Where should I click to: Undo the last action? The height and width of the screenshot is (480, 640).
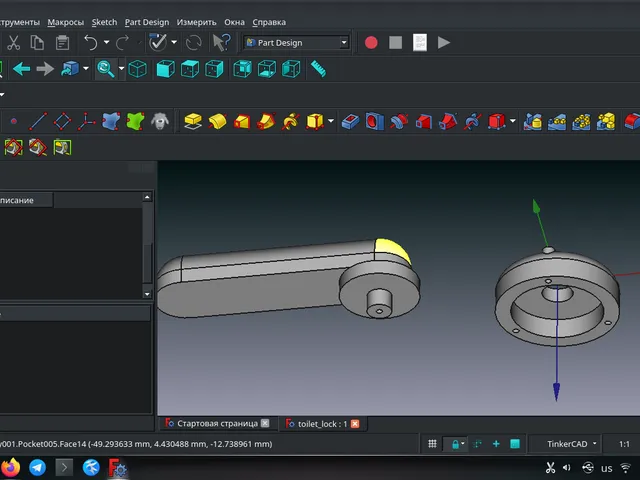91,42
